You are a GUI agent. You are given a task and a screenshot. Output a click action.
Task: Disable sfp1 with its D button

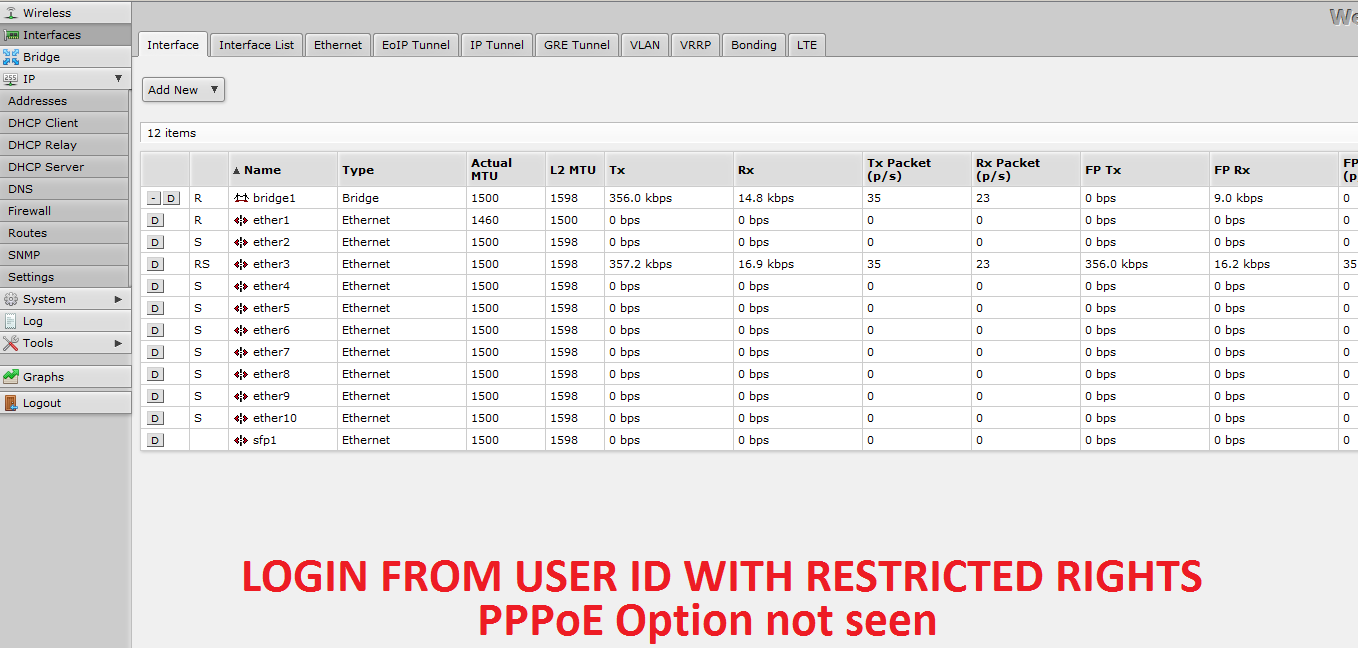tap(155, 440)
